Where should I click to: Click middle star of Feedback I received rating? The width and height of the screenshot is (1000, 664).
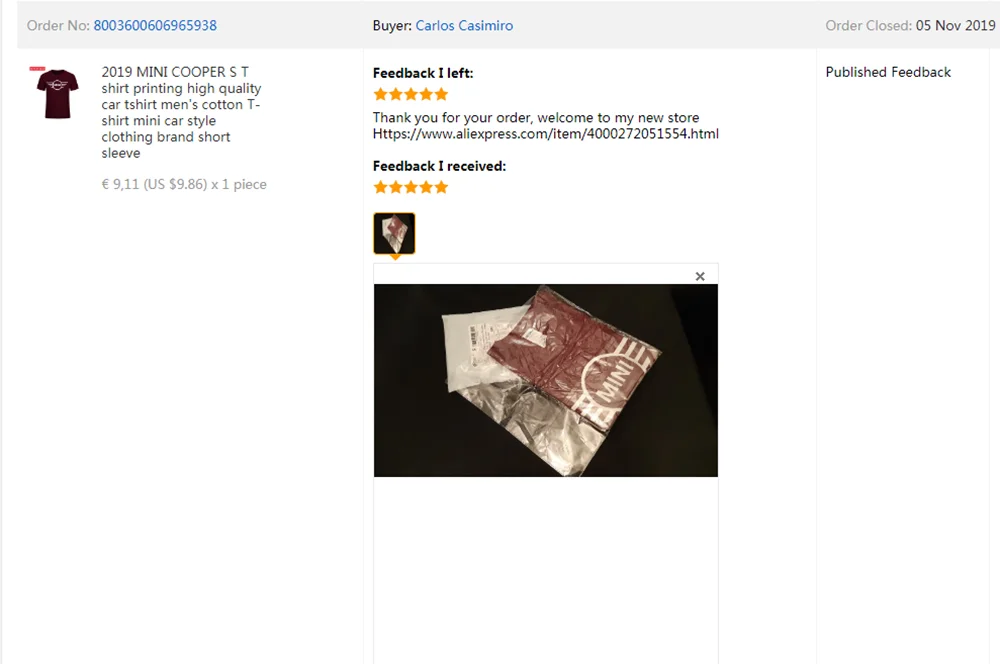[411, 187]
